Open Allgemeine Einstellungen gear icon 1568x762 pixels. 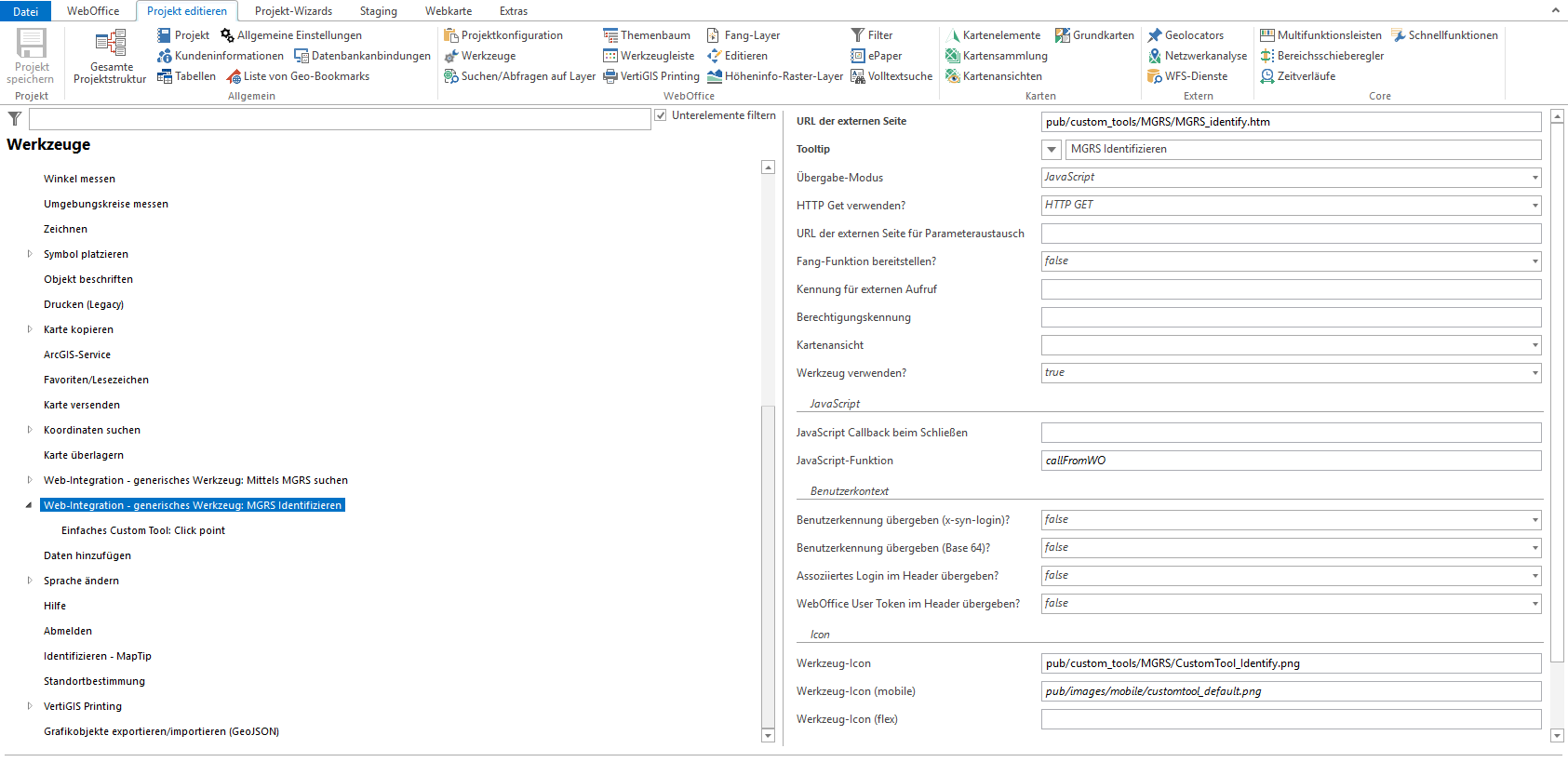pyautogui.click(x=227, y=35)
